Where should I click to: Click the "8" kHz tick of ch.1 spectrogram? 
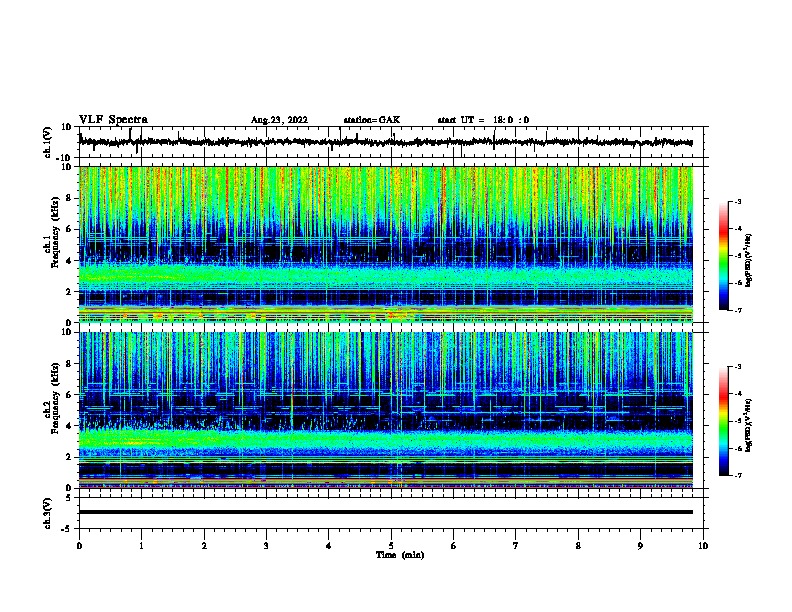69,198
